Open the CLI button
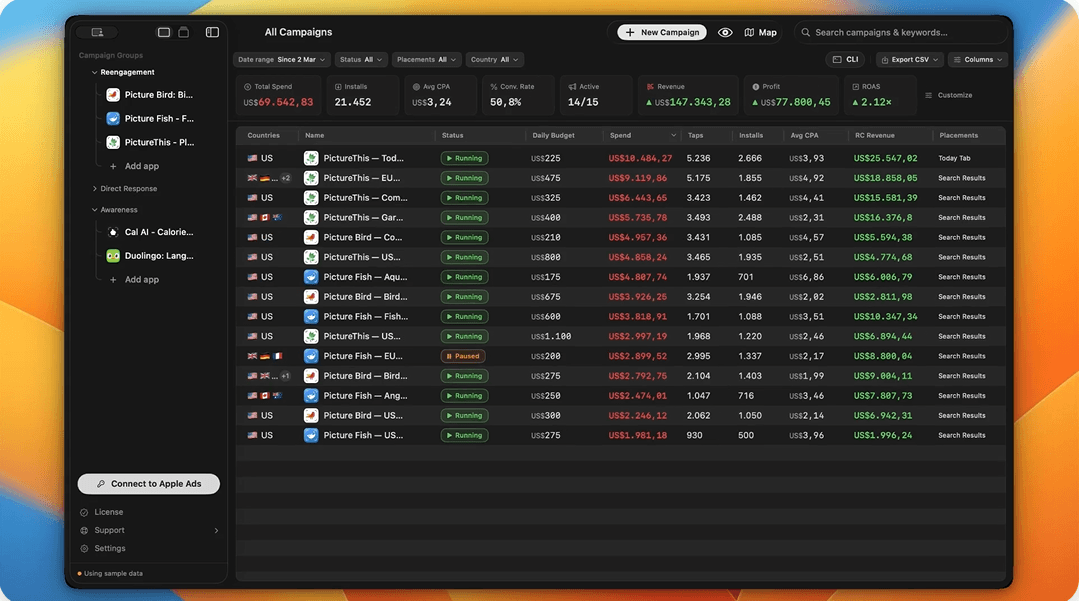This screenshot has height=601, width=1079. point(845,60)
